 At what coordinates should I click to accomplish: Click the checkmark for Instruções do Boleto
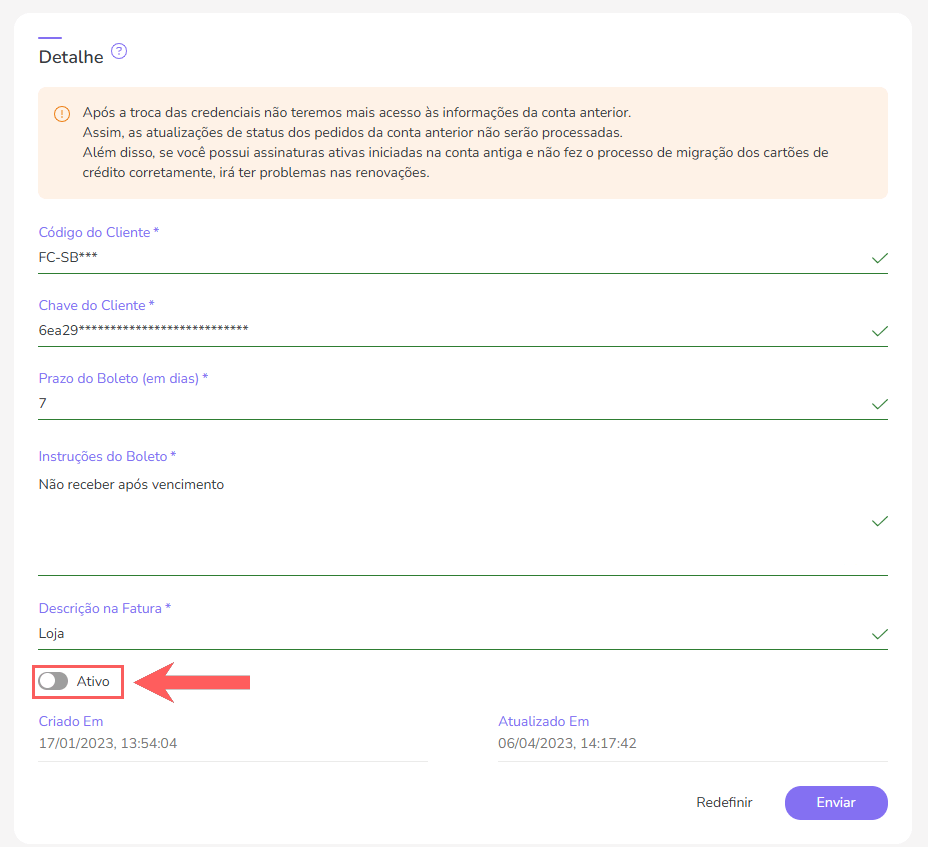(879, 521)
